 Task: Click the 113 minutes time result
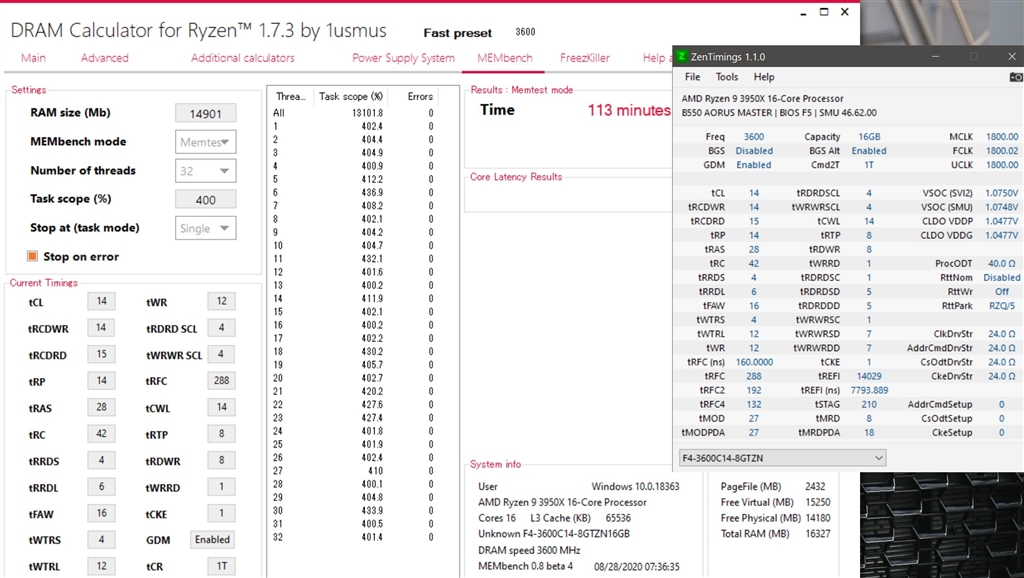point(629,110)
